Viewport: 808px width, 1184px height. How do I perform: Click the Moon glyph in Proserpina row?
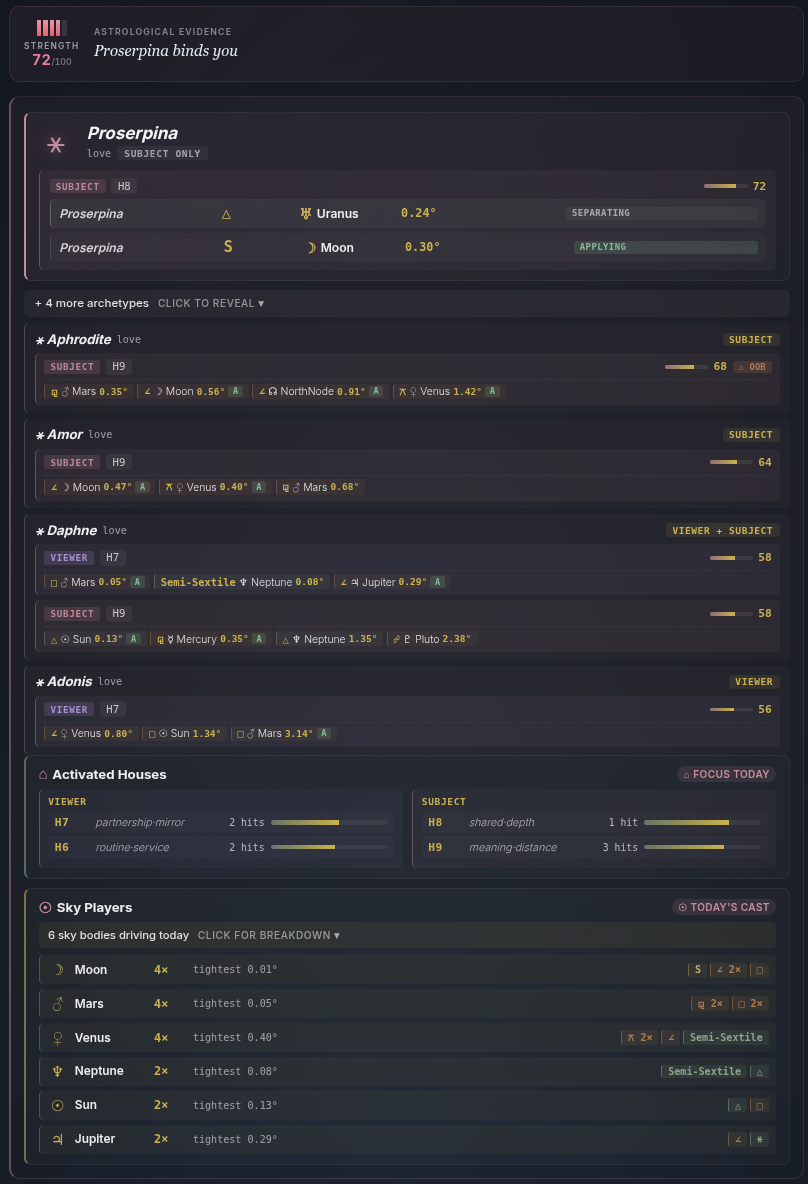(x=311, y=248)
